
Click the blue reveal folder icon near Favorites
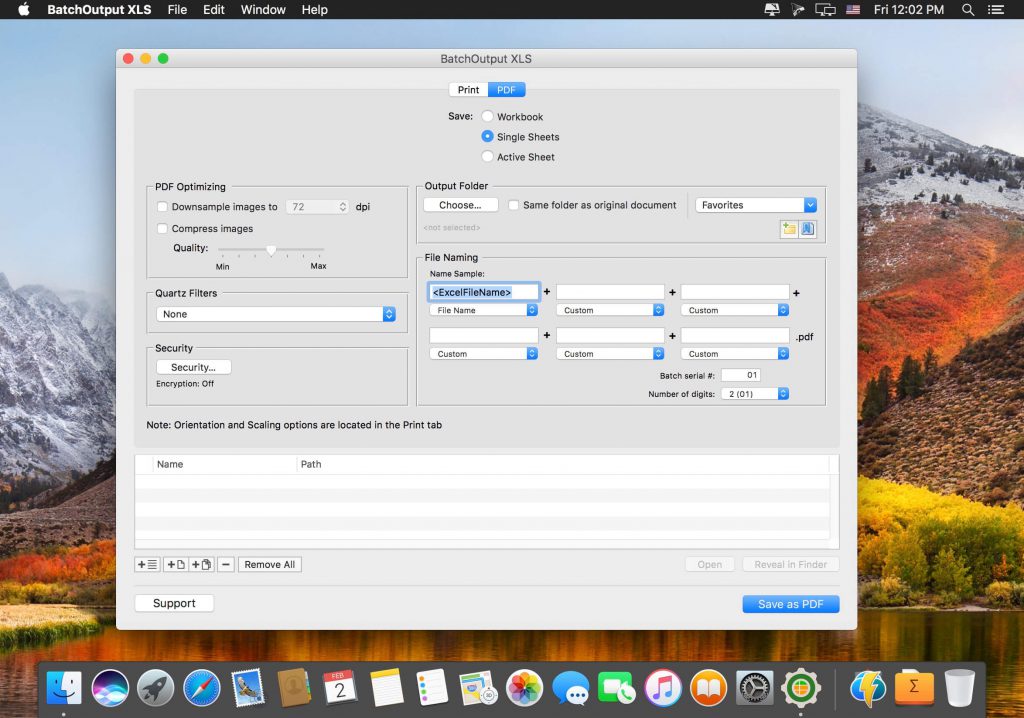coord(807,229)
